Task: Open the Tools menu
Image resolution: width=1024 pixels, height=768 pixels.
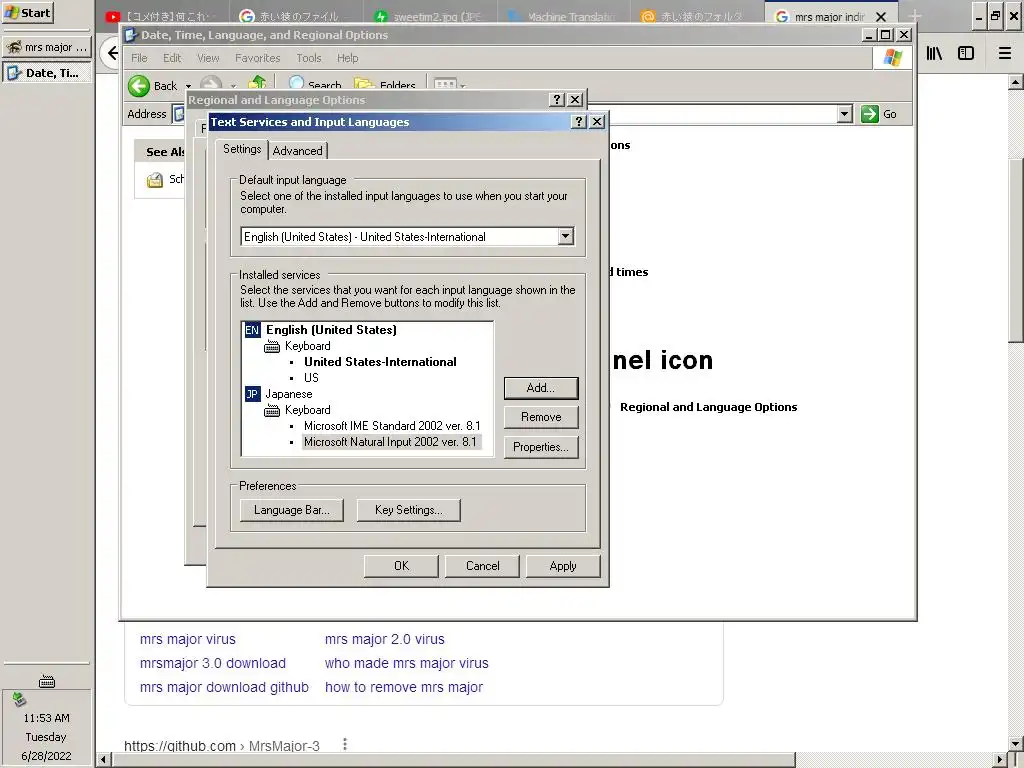Action: tap(309, 58)
